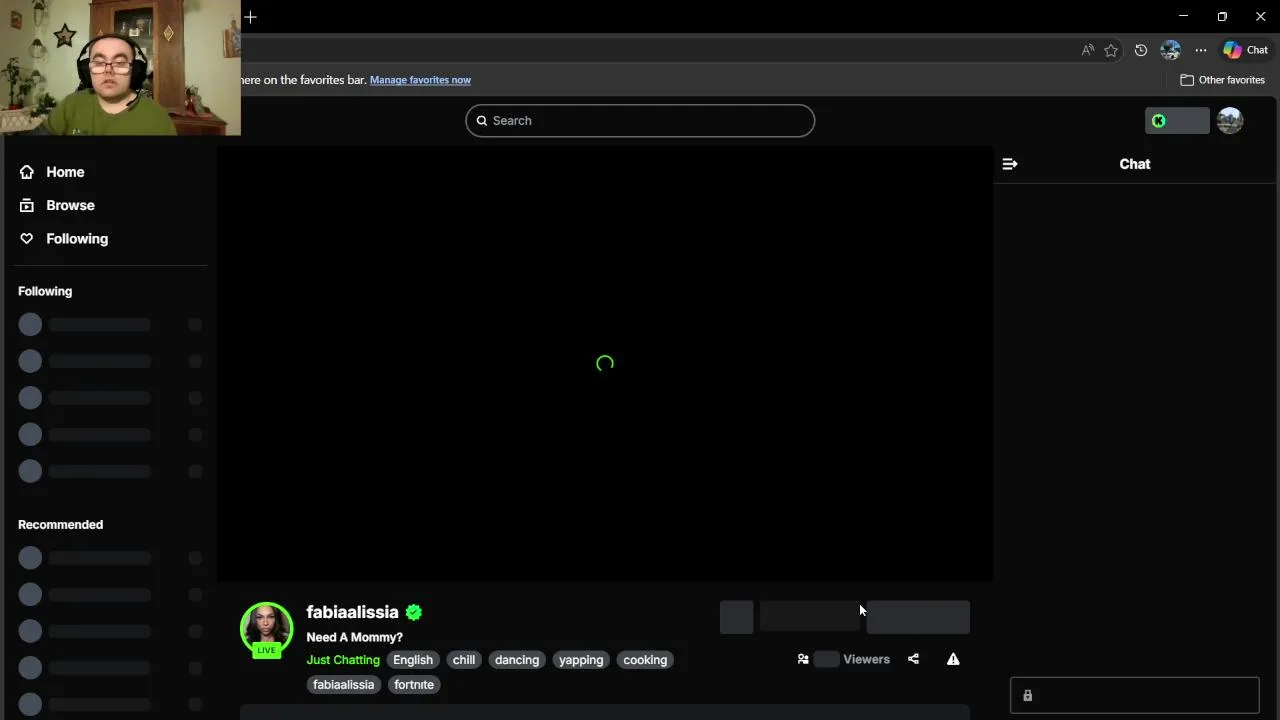This screenshot has width=1280, height=720.
Task: Click the viewers people icon
Action: pyautogui.click(x=803, y=659)
